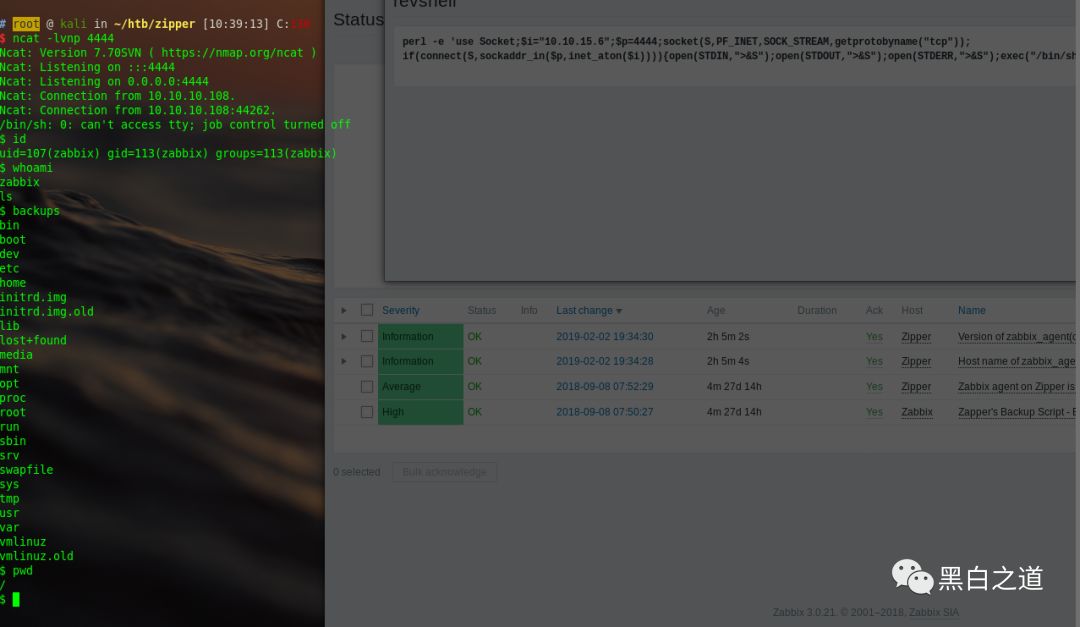Click the Information cell of the 19:34:30 row
This screenshot has width=1080, height=627.
pos(420,336)
